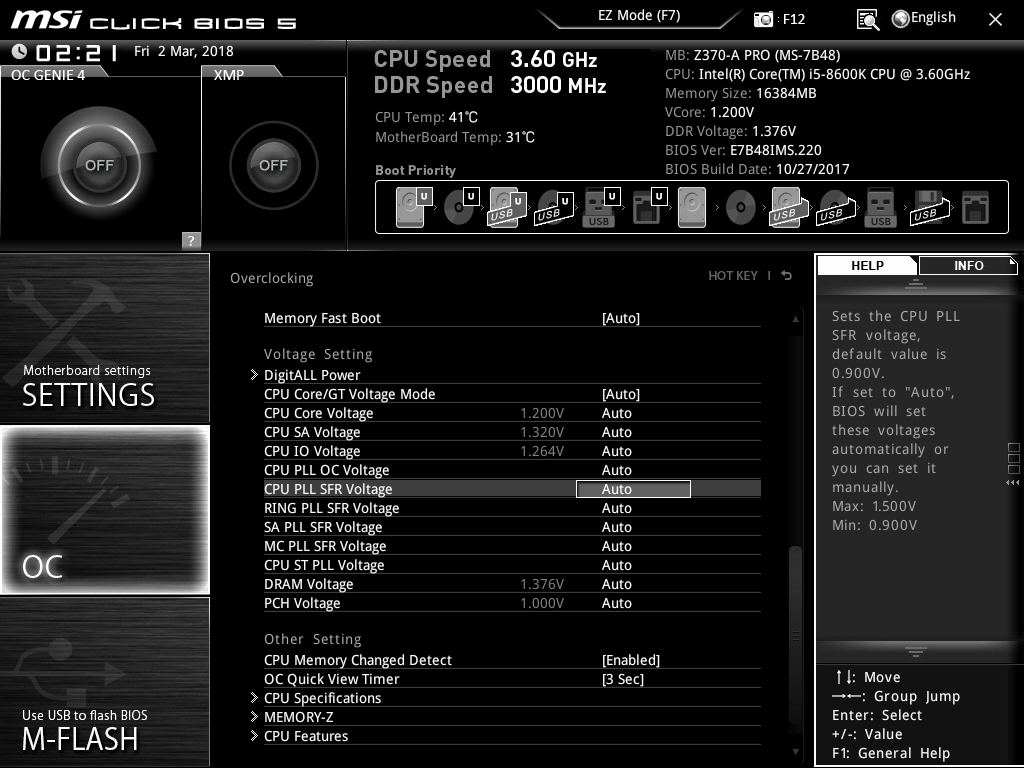Viewport: 1024px width, 768px height.
Task: Open the CPU Memory Changed Detect [Enabled] option
Action: tap(631, 660)
